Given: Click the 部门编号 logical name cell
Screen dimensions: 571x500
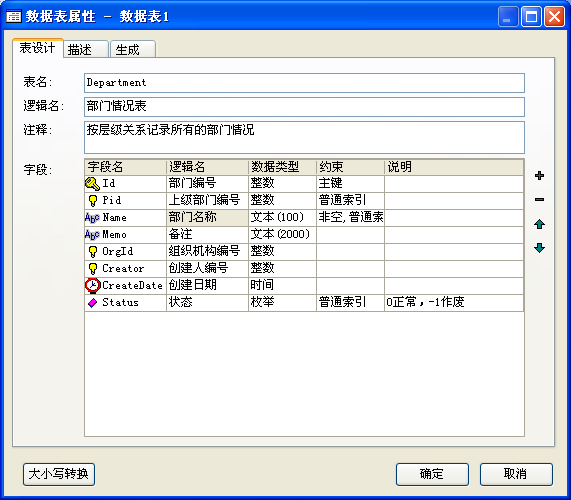Looking at the screenshot, I should click(208, 184).
